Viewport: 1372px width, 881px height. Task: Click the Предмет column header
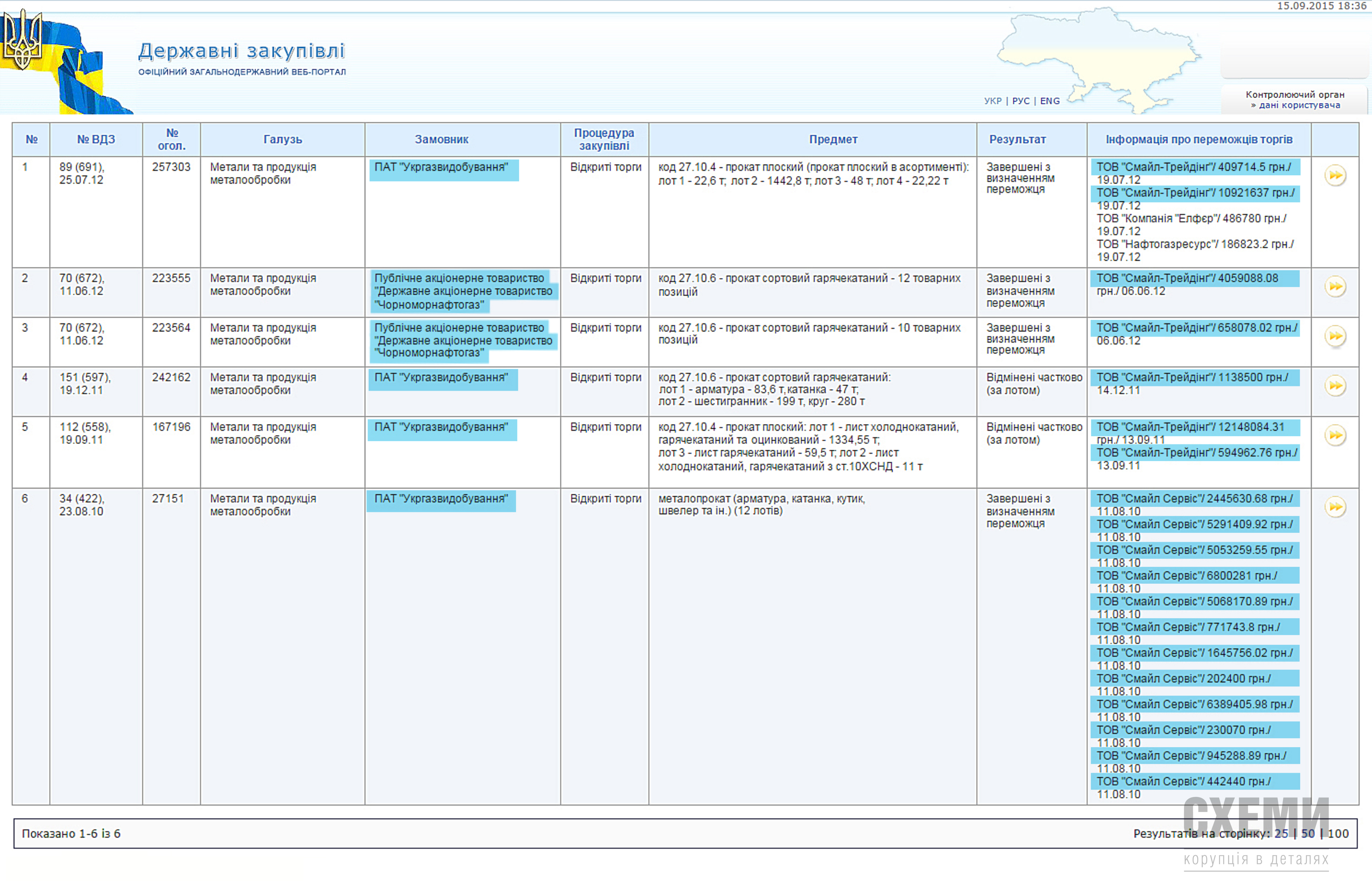pos(833,140)
